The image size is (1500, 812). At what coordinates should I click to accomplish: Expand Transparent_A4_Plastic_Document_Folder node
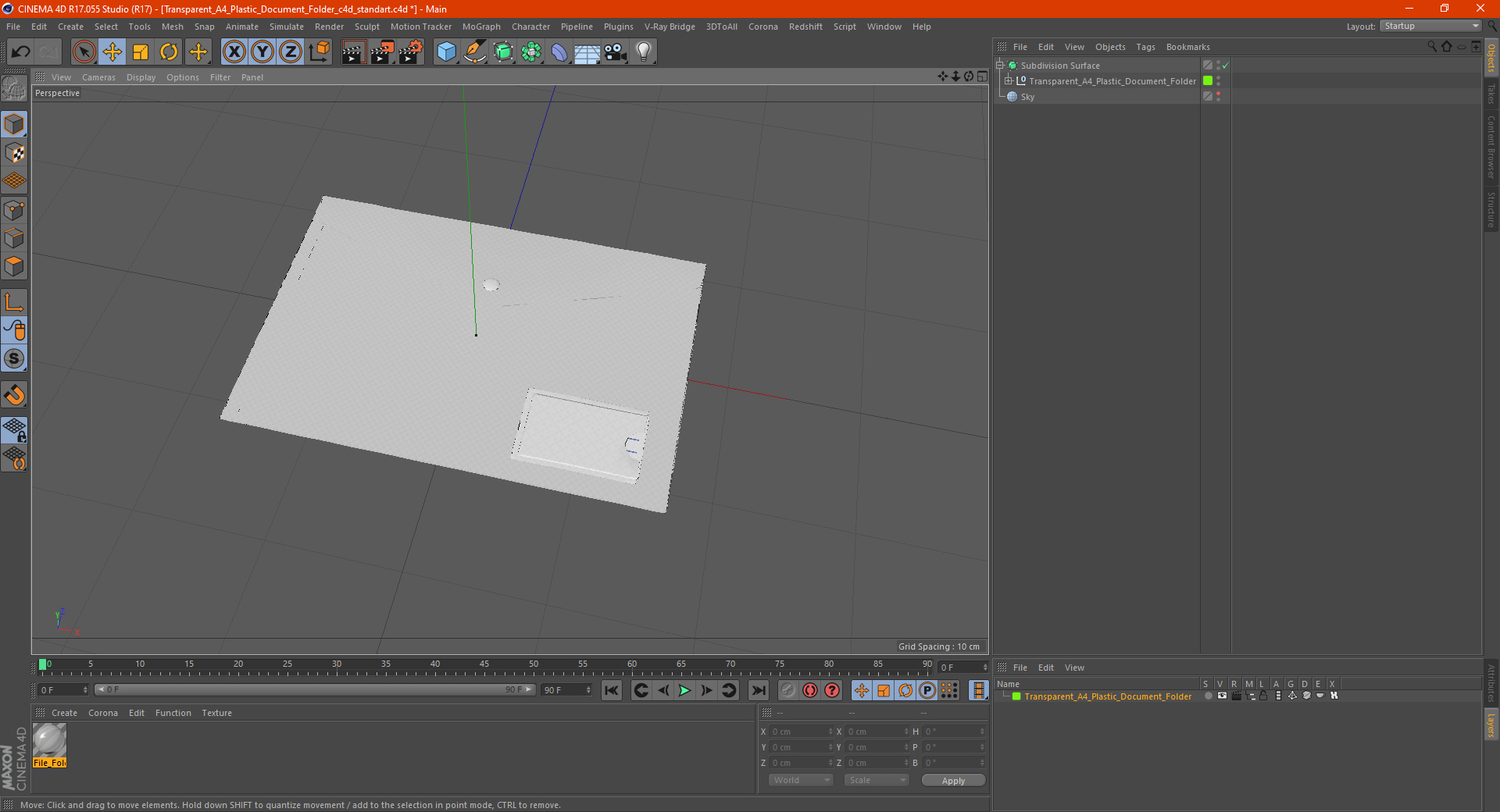(x=1008, y=80)
